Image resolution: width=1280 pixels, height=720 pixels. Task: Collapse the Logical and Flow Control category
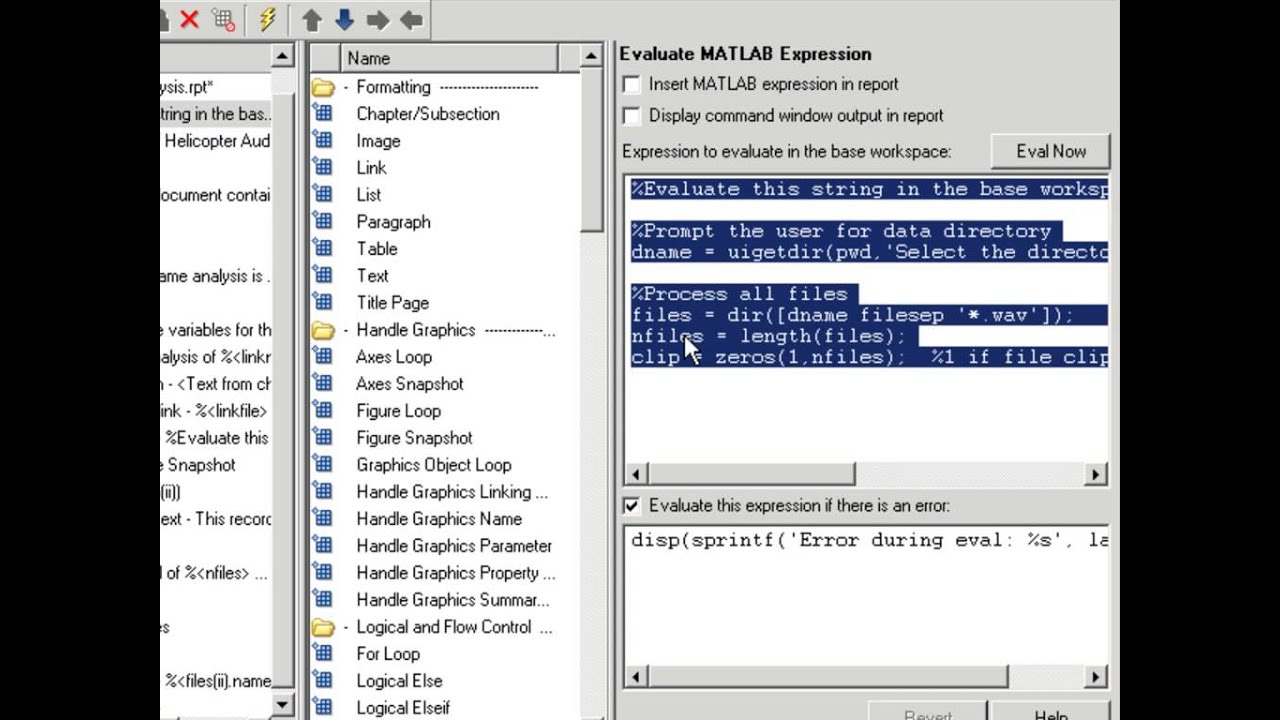tap(346, 627)
